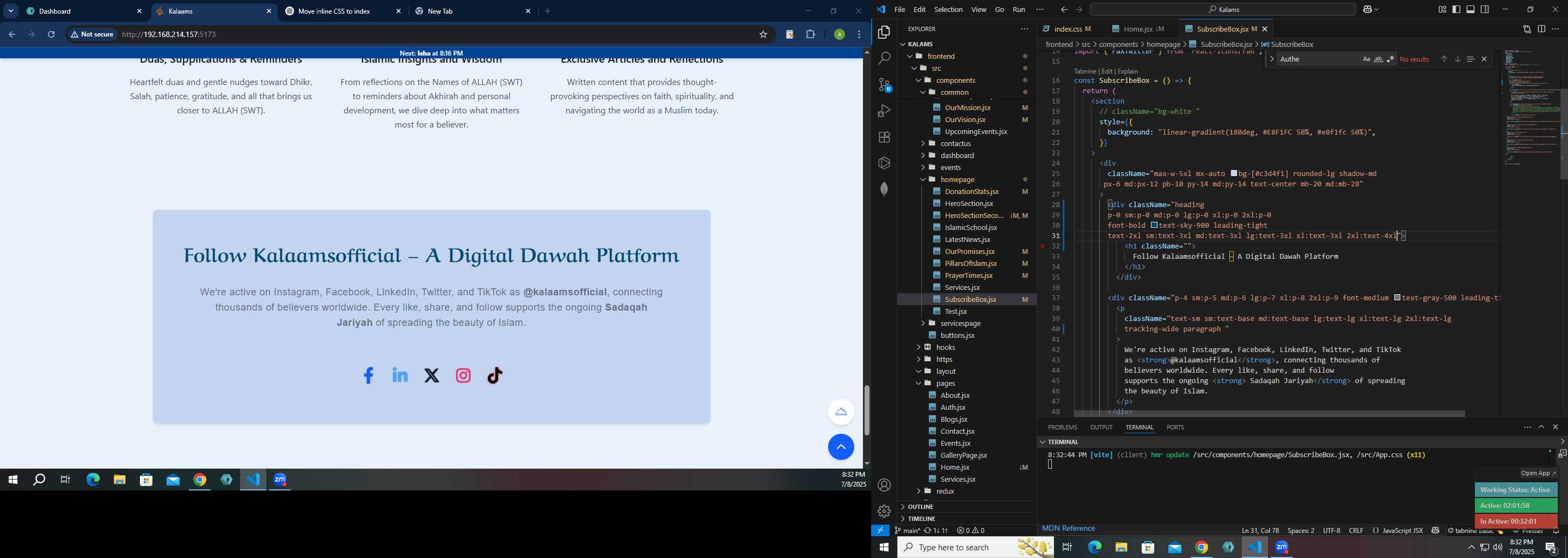Open the Manage gear icon
The height and width of the screenshot is (558, 1568).
coord(884,511)
